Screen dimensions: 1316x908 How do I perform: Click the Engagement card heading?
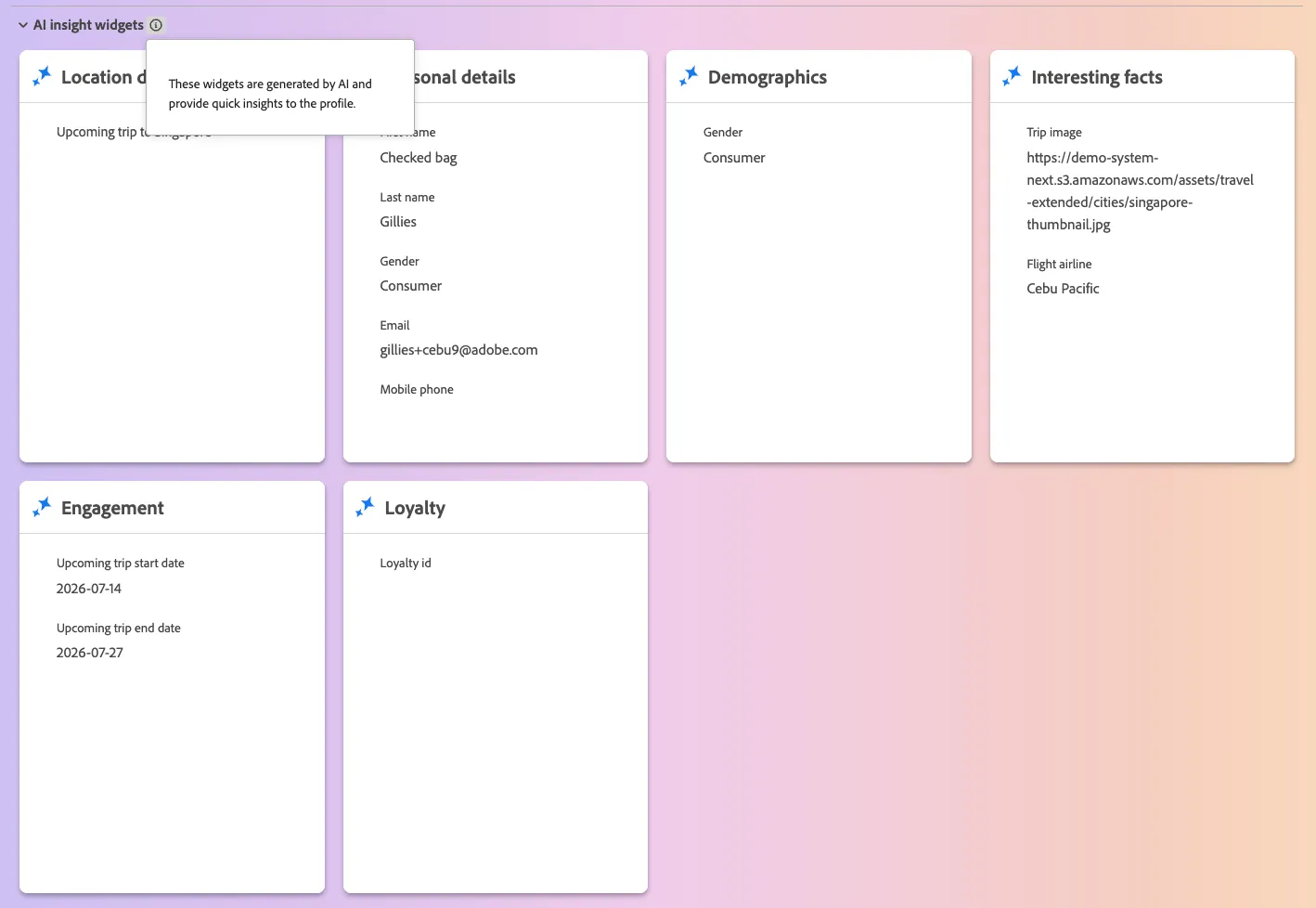pos(112,508)
